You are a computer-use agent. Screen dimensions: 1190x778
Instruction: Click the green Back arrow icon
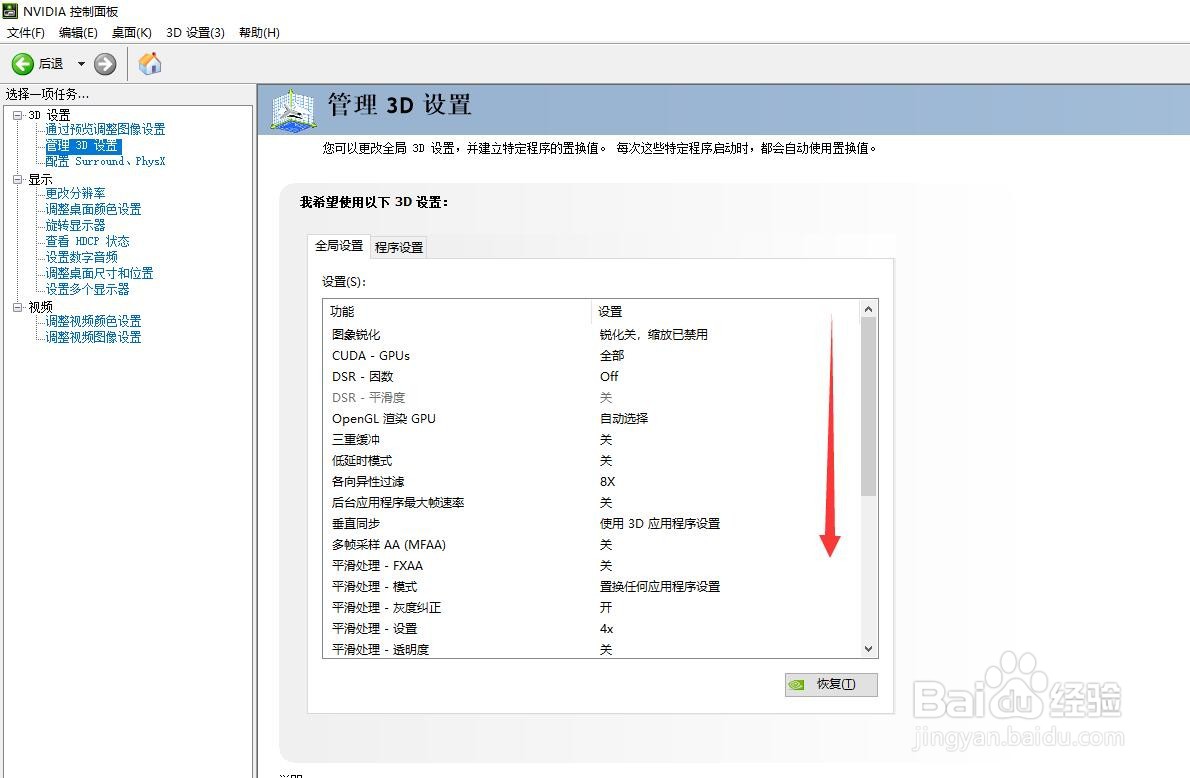pyautogui.click(x=23, y=64)
